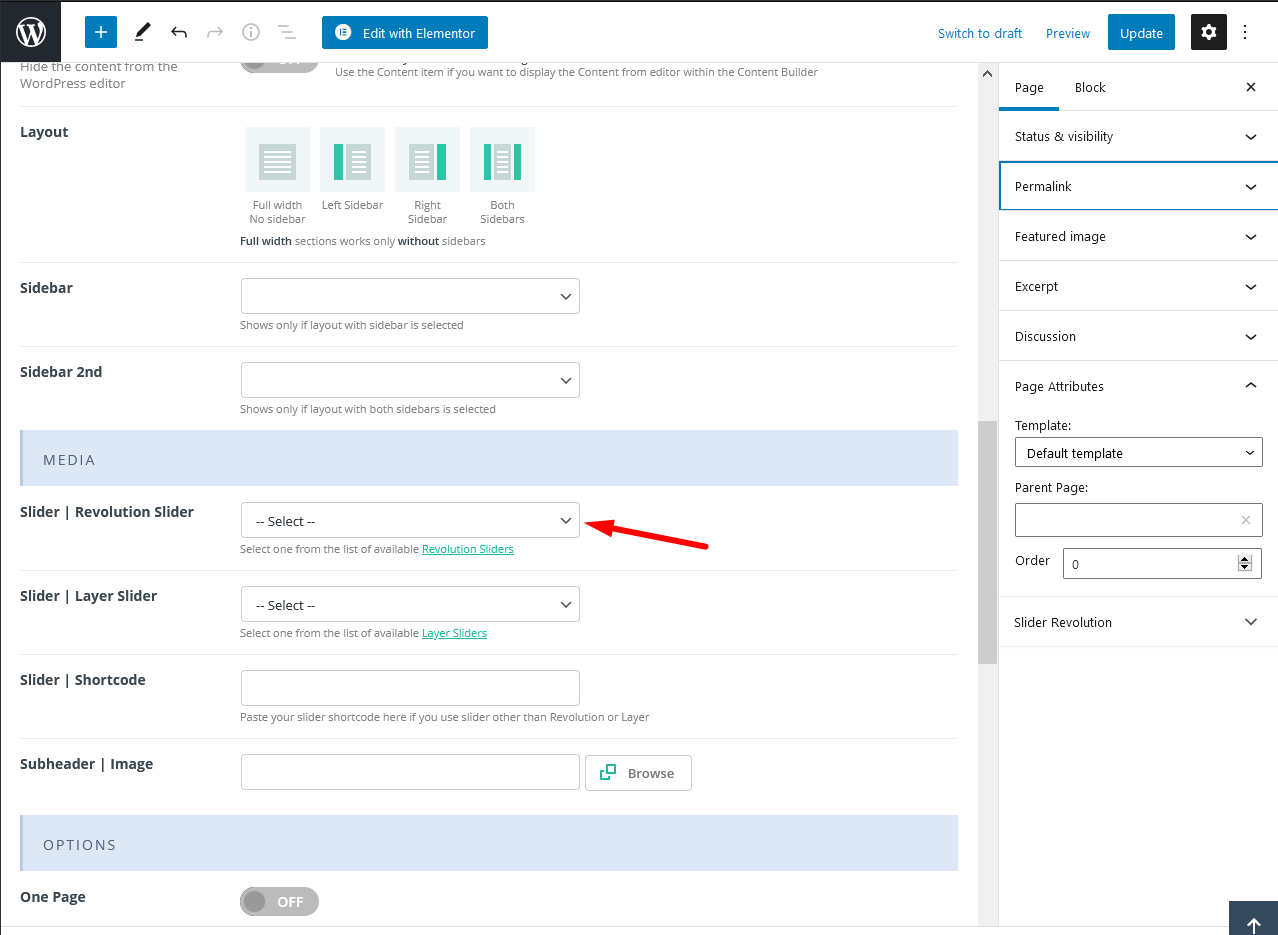
Task: Expand the Permalink panel
Action: [x=1138, y=186]
